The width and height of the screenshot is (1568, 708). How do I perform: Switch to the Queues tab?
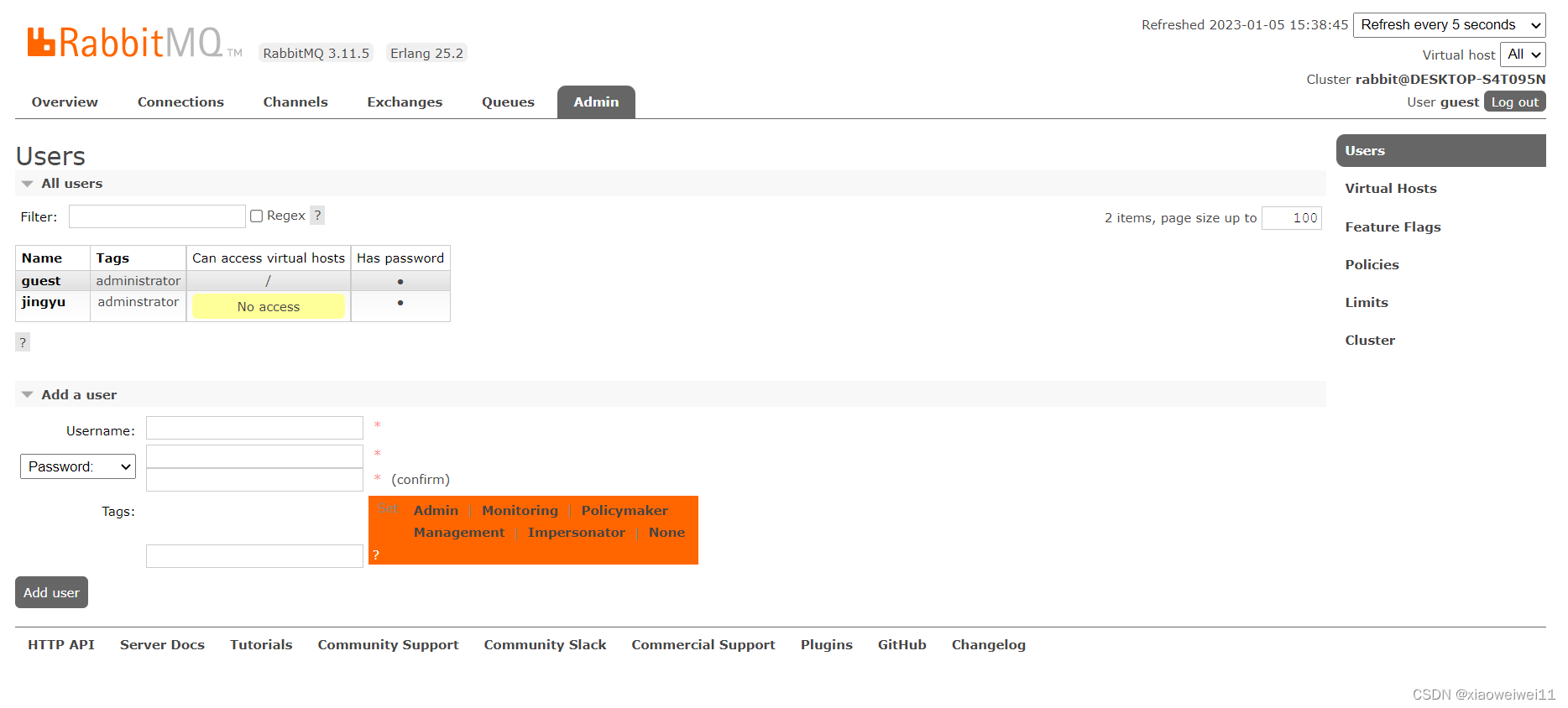pos(508,102)
